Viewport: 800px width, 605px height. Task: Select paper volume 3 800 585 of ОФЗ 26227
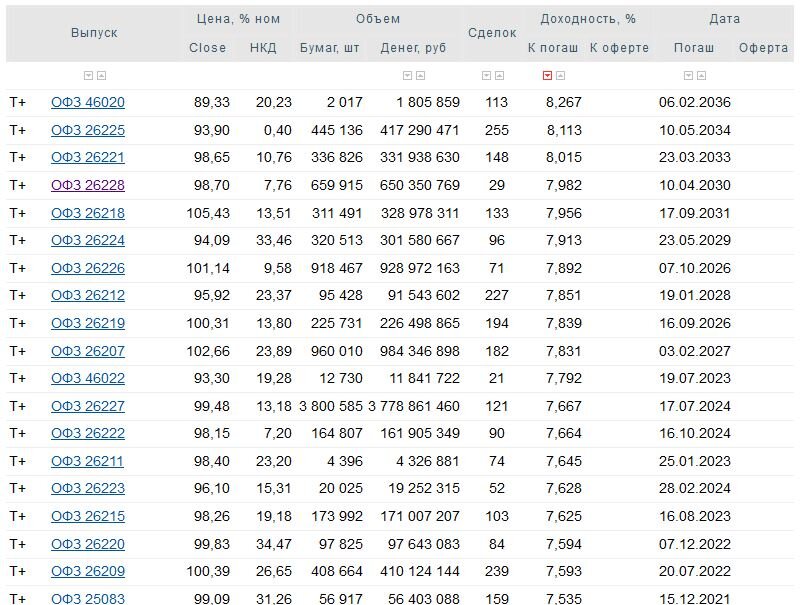(x=331, y=407)
